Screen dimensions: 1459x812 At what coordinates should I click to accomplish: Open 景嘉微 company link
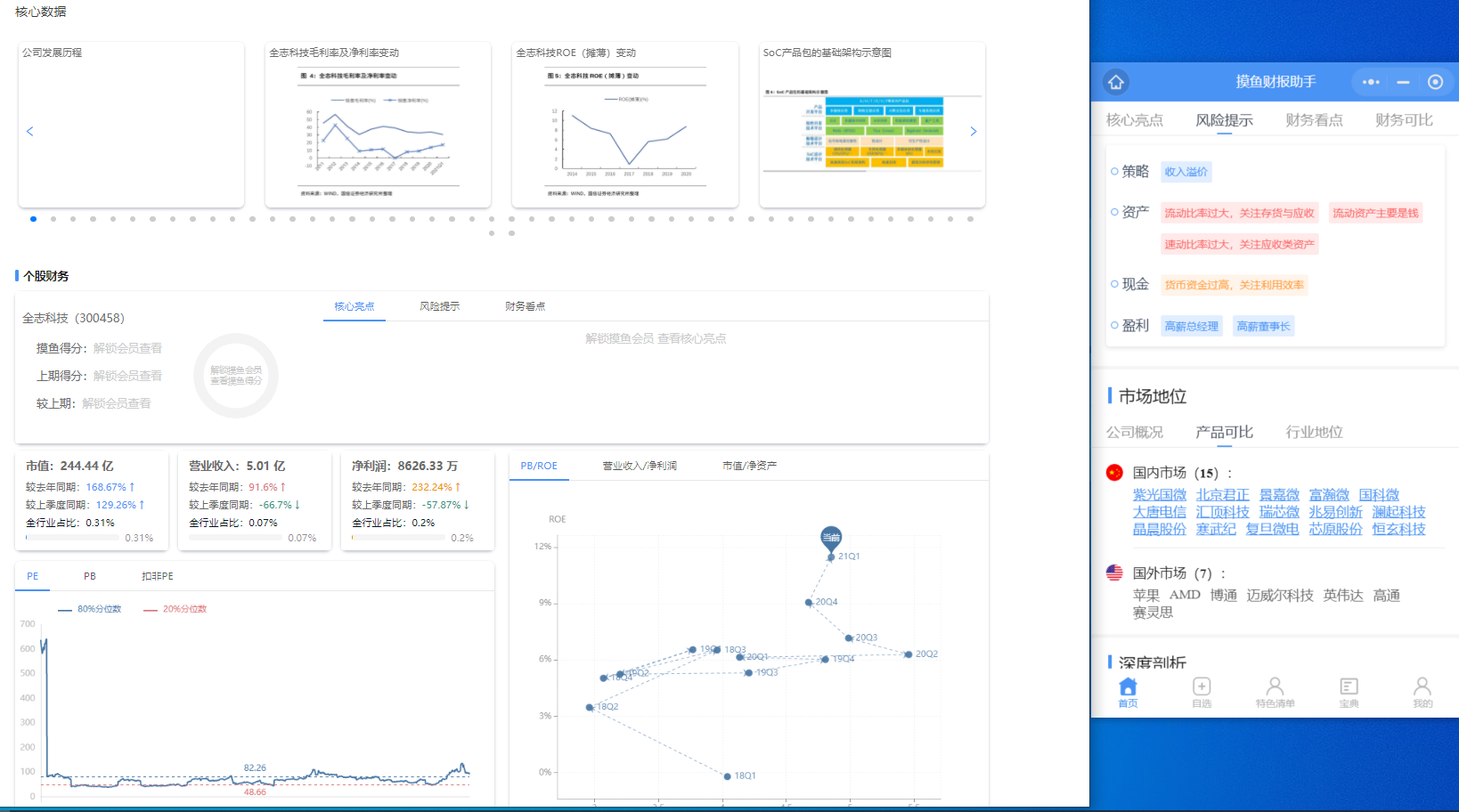click(x=1279, y=495)
